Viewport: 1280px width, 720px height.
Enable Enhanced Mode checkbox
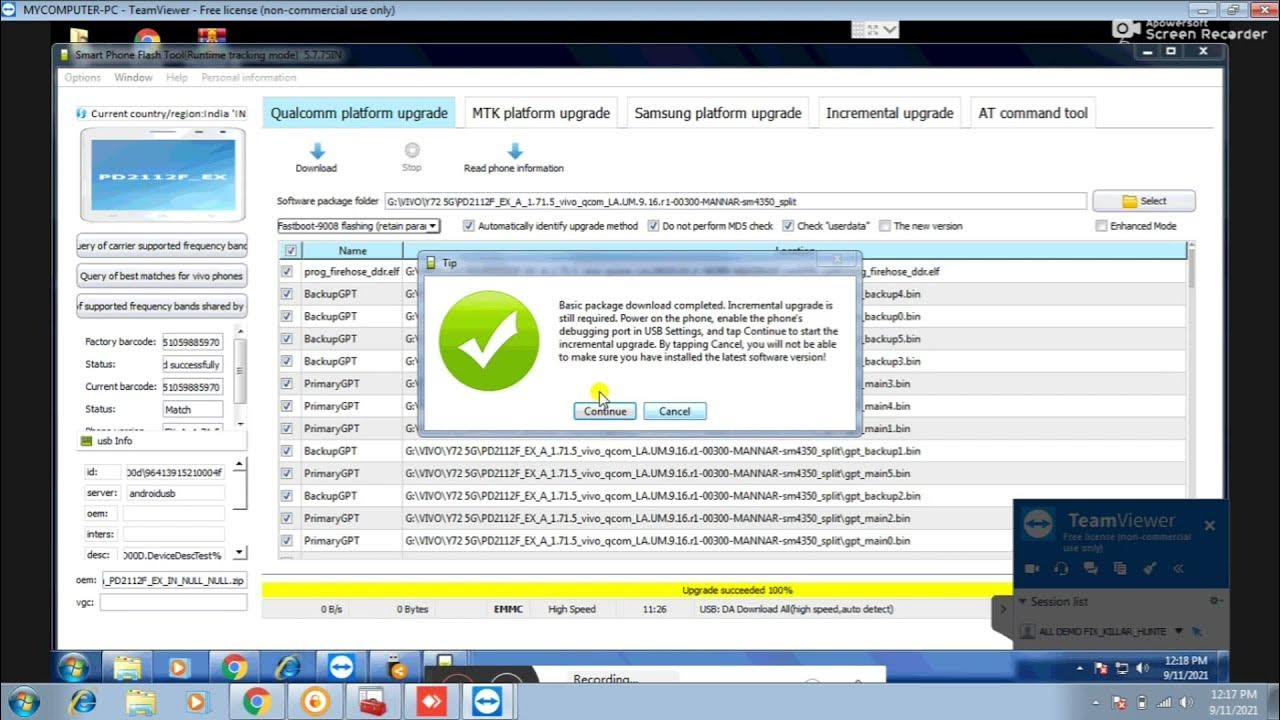(x=1101, y=226)
